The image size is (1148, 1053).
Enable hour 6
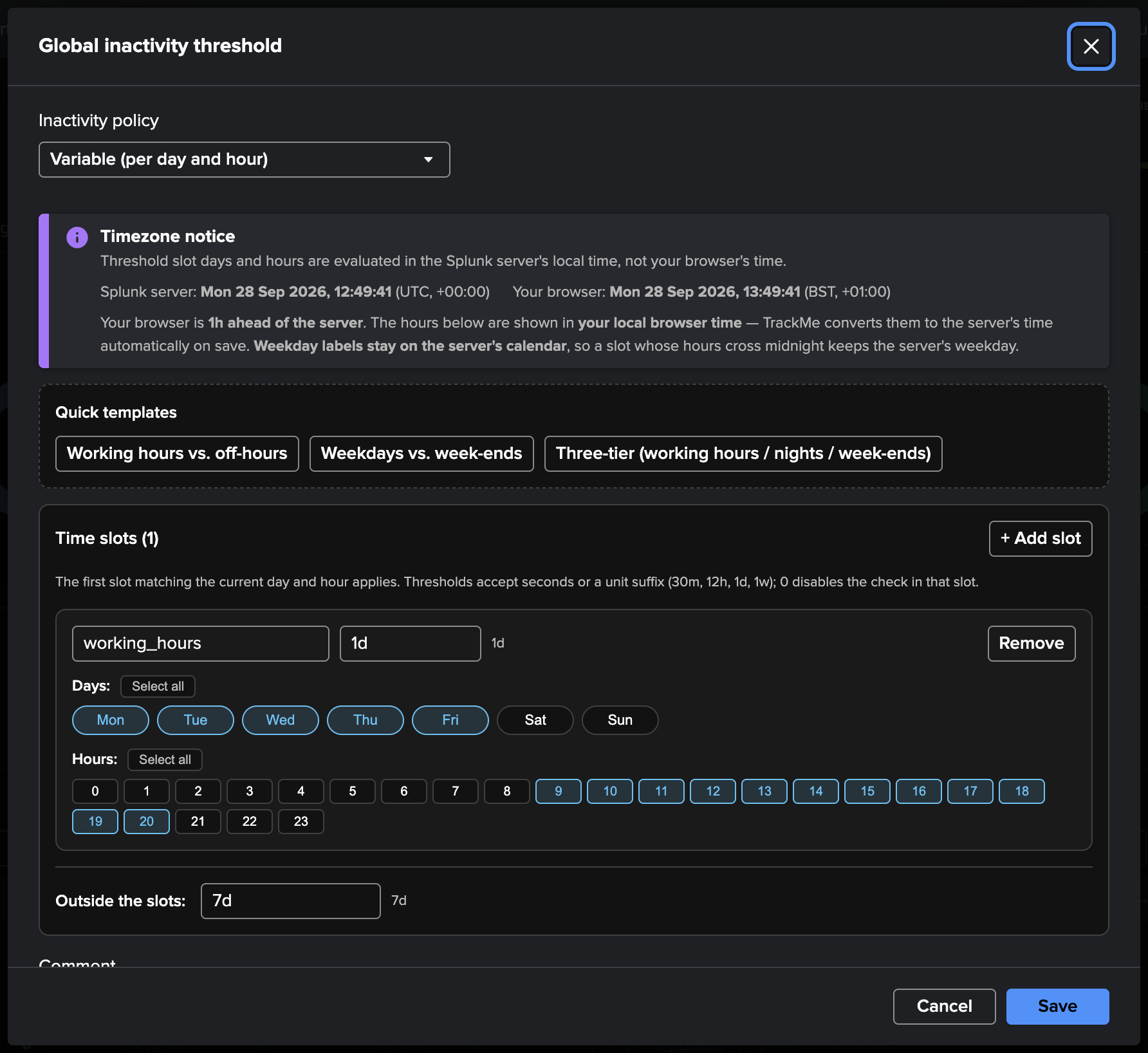pos(404,791)
